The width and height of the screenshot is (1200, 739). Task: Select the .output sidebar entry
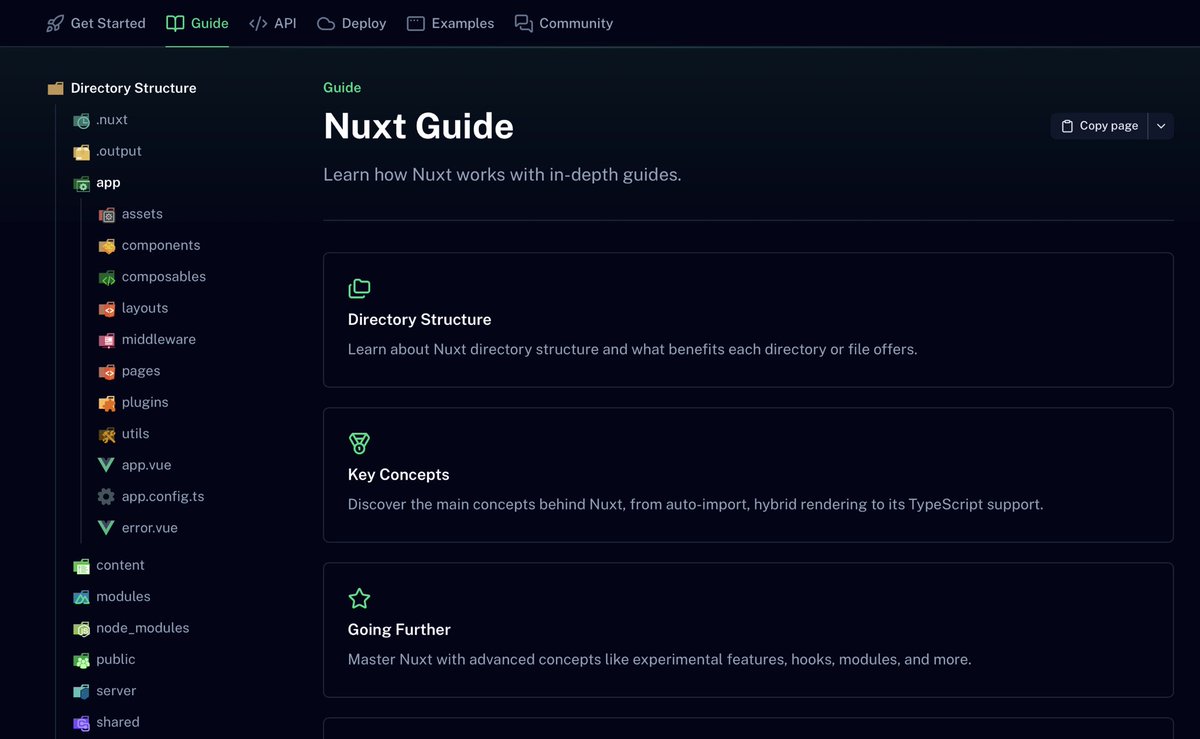coord(119,151)
